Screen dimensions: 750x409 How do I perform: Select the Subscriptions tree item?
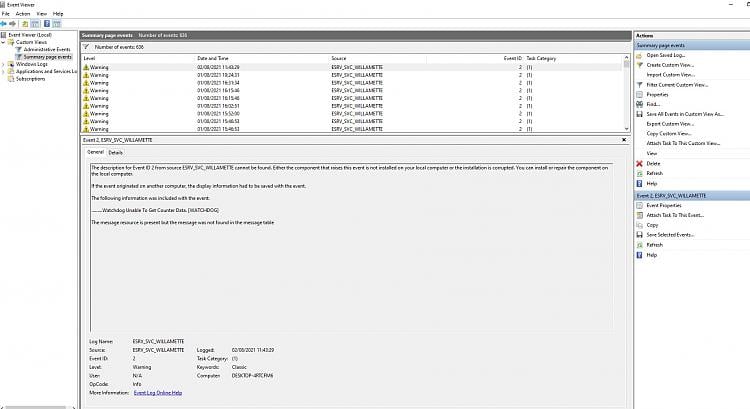point(31,79)
